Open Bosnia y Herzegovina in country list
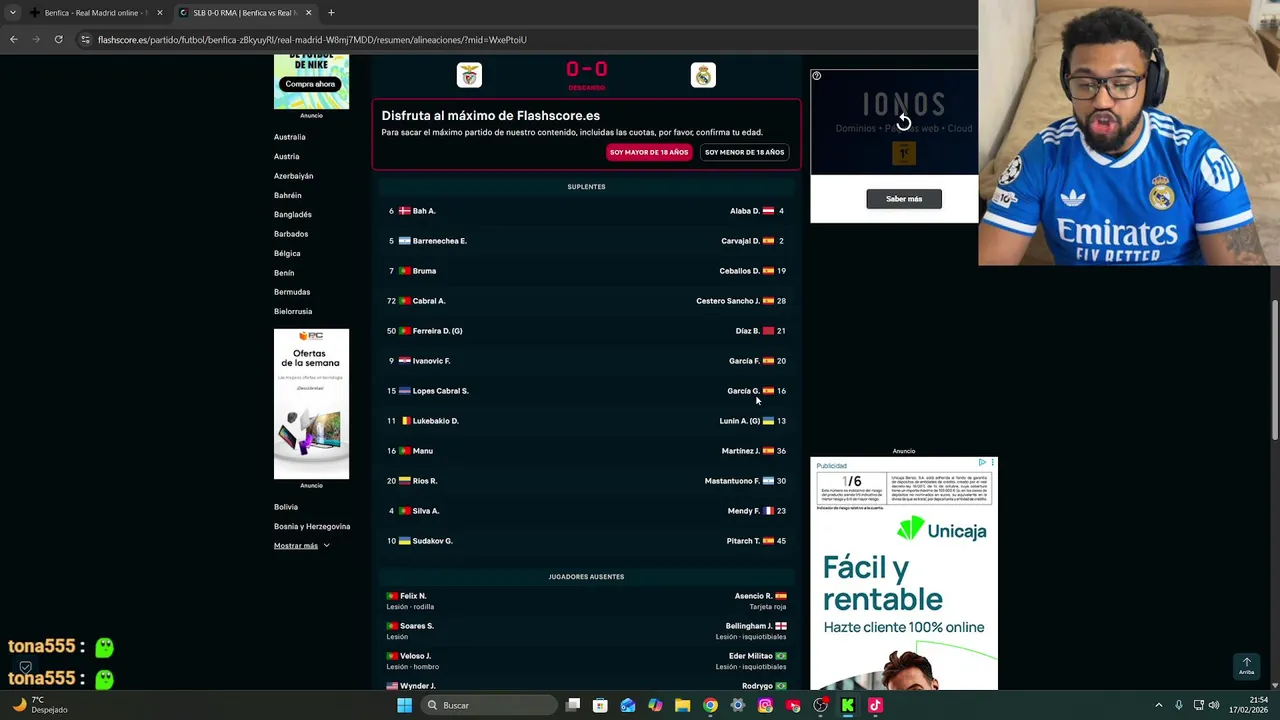Image resolution: width=1280 pixels, height=720 pixels. click(312, 526)
